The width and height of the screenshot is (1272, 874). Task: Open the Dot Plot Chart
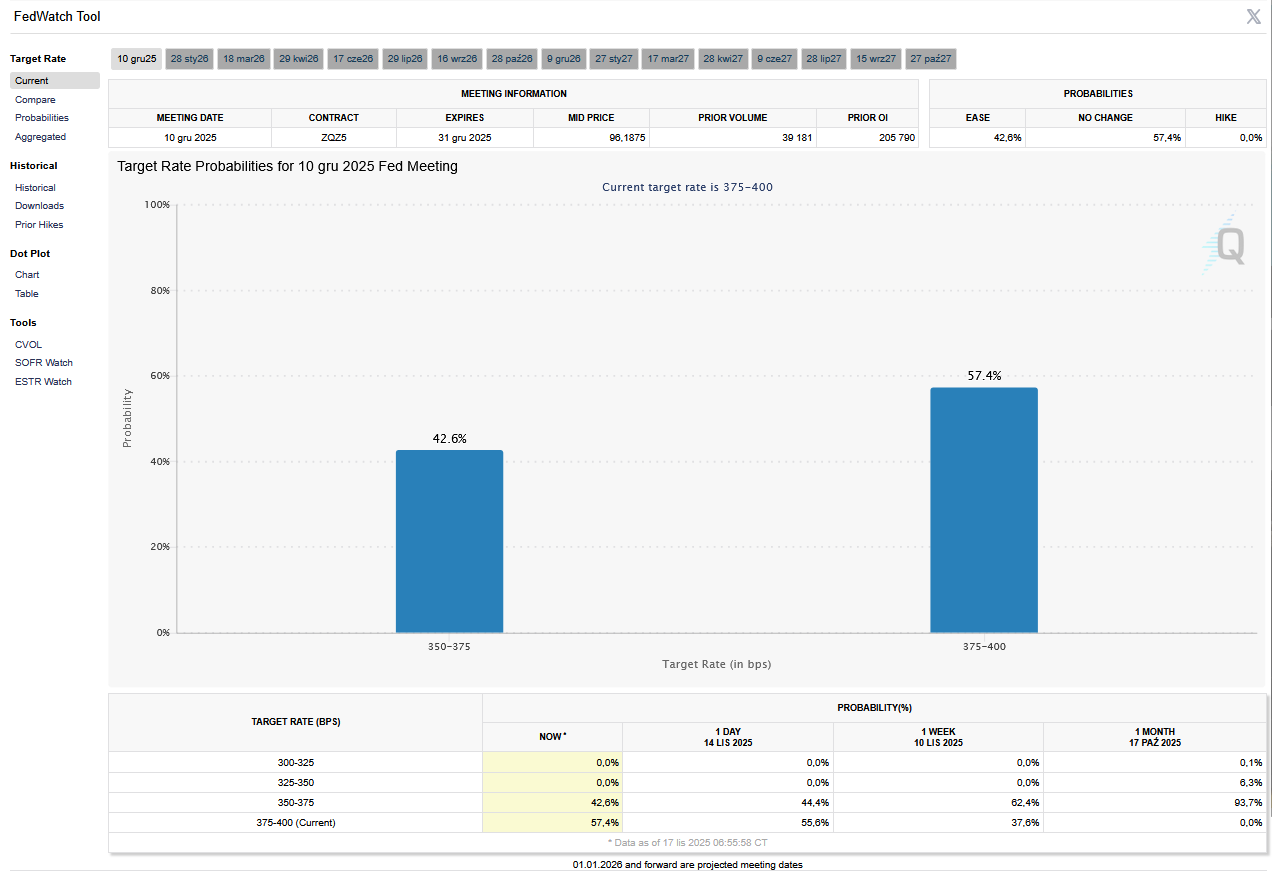(27, 275)
